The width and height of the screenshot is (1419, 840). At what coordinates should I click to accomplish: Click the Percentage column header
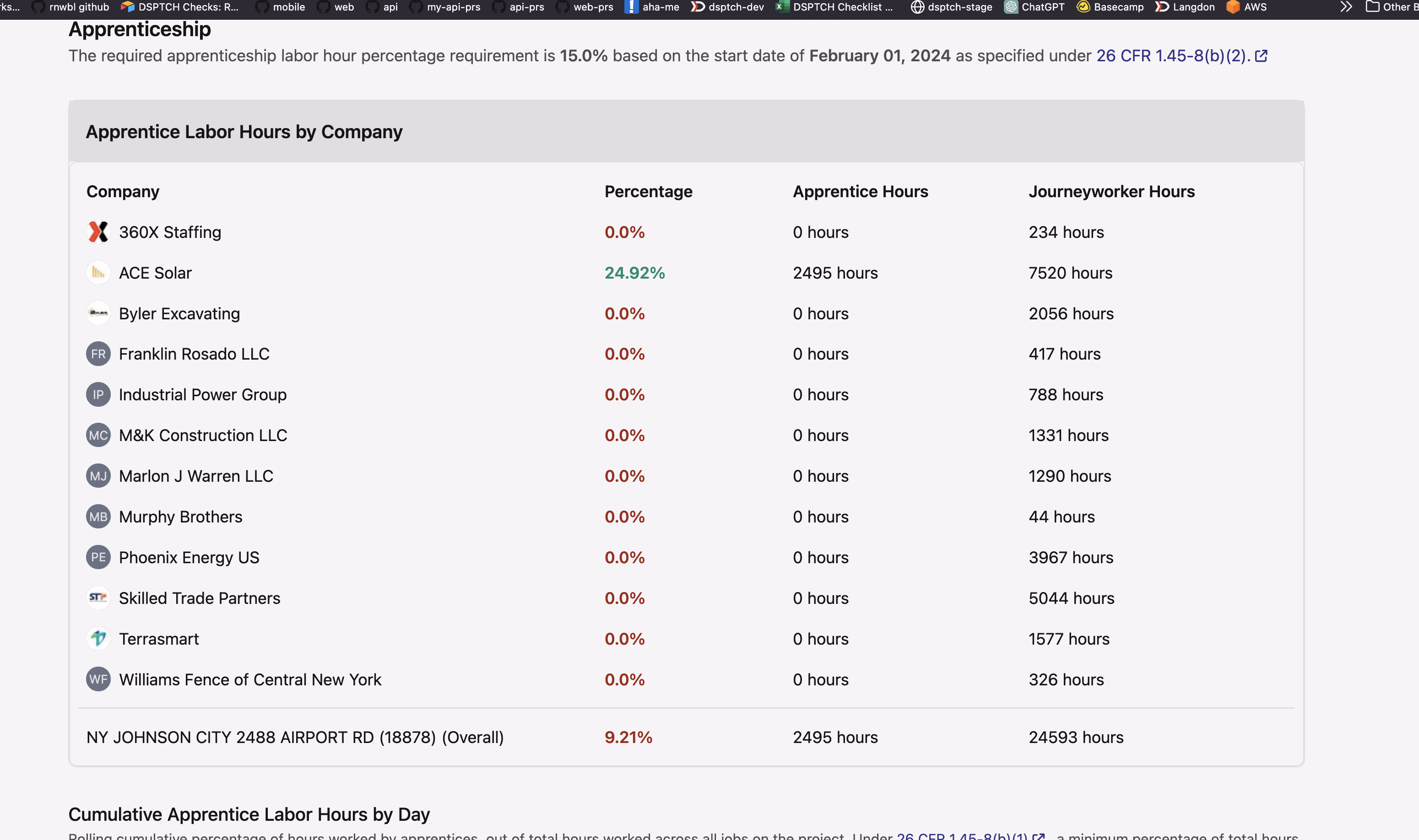(648, 192)
